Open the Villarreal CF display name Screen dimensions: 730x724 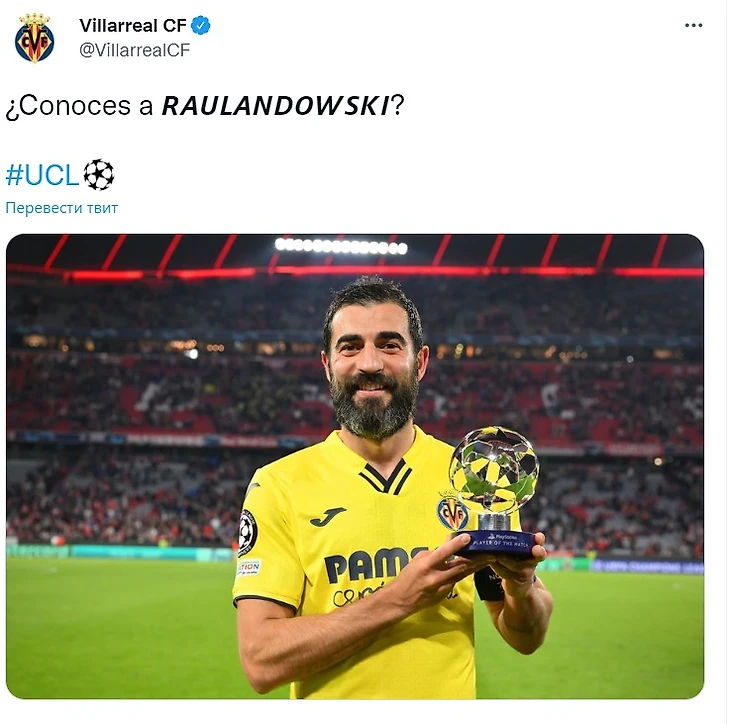point(133,26)
